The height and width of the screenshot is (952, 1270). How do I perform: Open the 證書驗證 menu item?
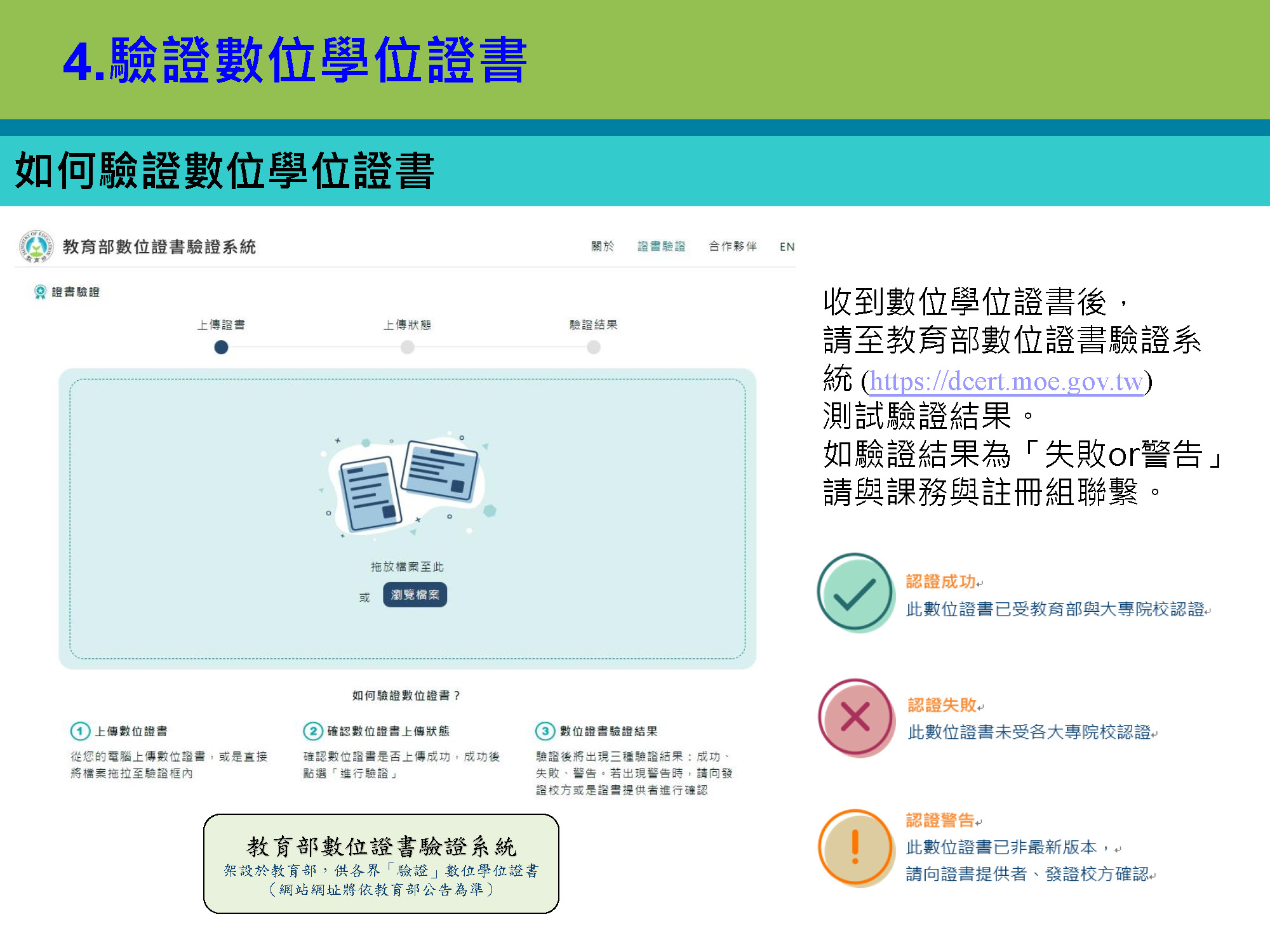(661, 246)
